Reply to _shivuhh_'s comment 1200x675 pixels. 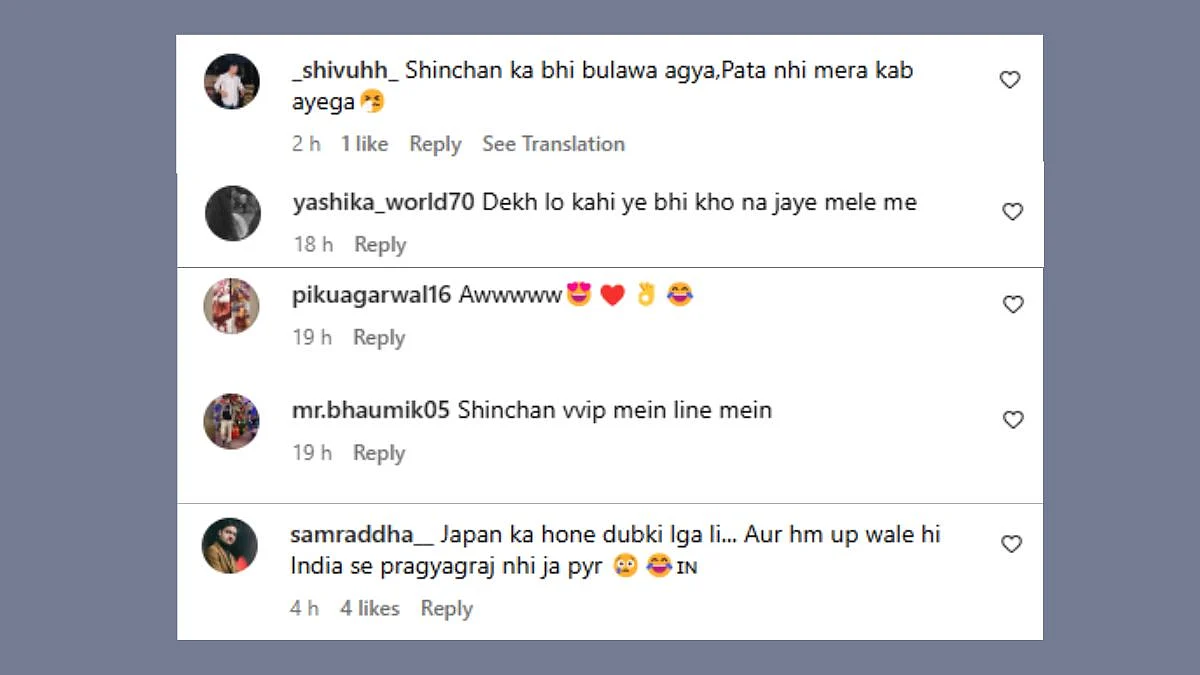pos(435,144)
